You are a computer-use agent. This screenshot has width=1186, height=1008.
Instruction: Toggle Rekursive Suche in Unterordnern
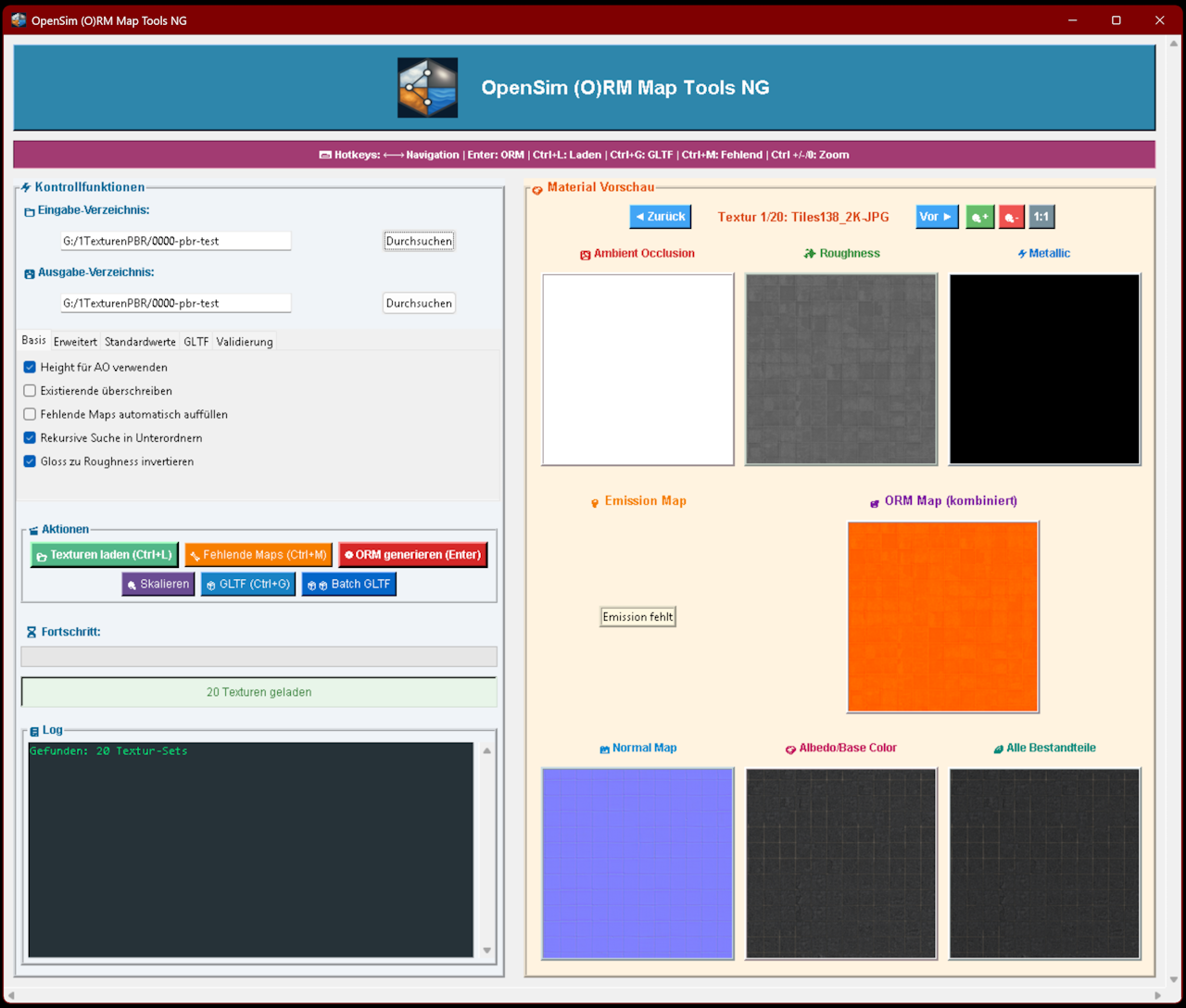click(x=30, y=438)
